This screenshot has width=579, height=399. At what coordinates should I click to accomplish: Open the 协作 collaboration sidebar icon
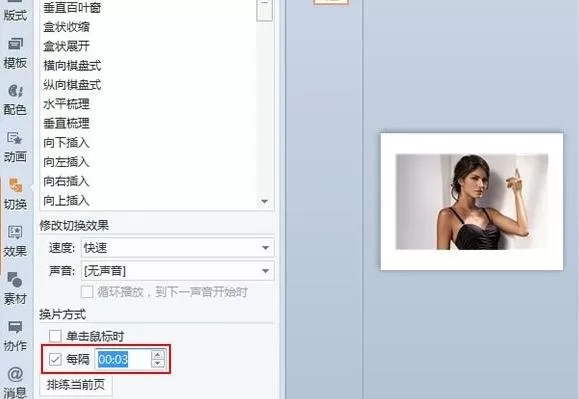click(15, 336)
